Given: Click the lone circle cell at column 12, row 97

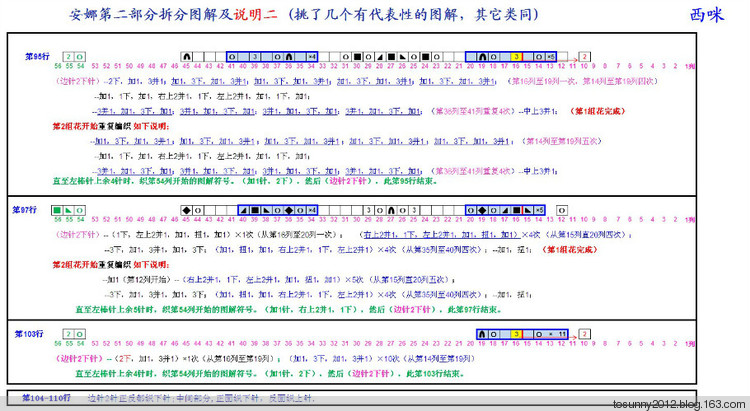Looking at the screenshot, I should point(562,210).
